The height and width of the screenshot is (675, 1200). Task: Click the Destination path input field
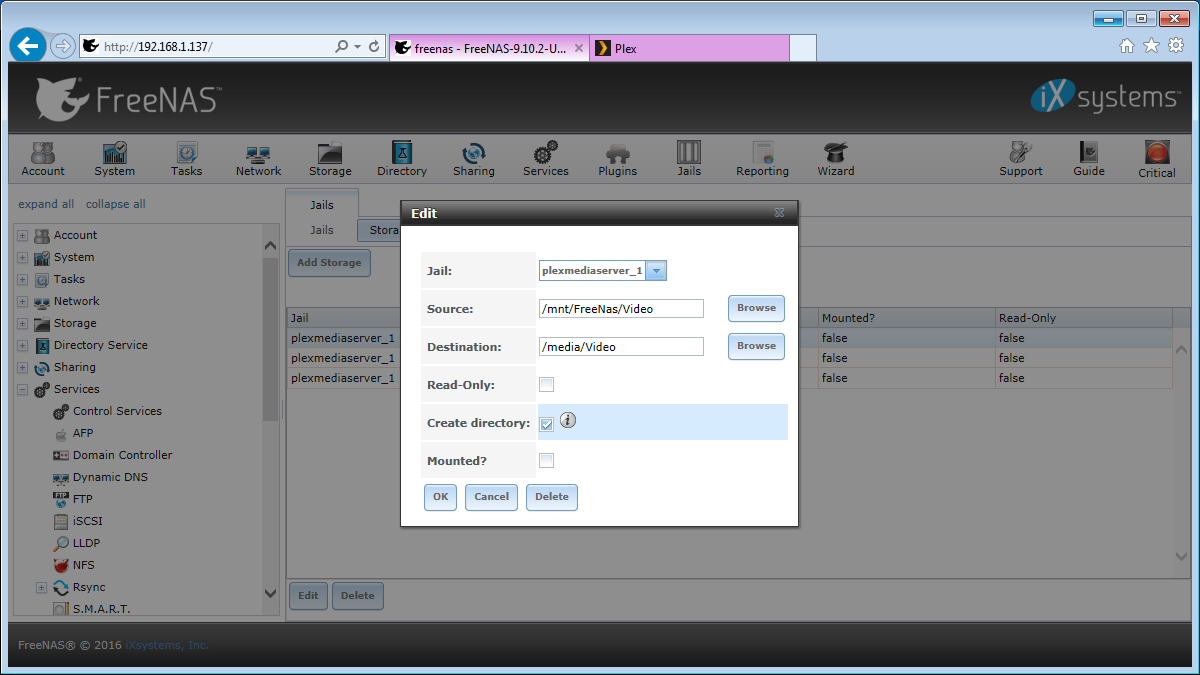(x=621, y=347)
